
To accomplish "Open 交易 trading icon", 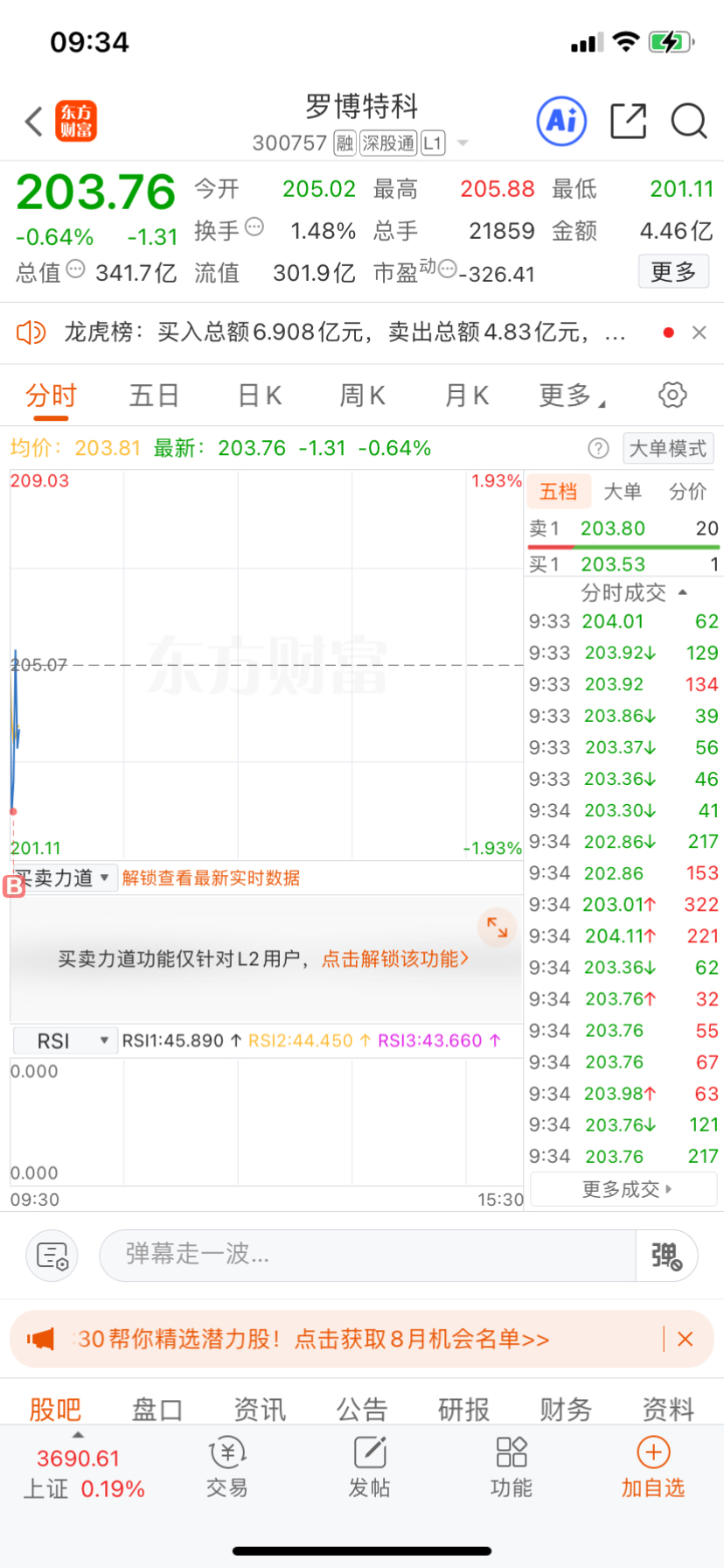I will (x=227, y=1468).
